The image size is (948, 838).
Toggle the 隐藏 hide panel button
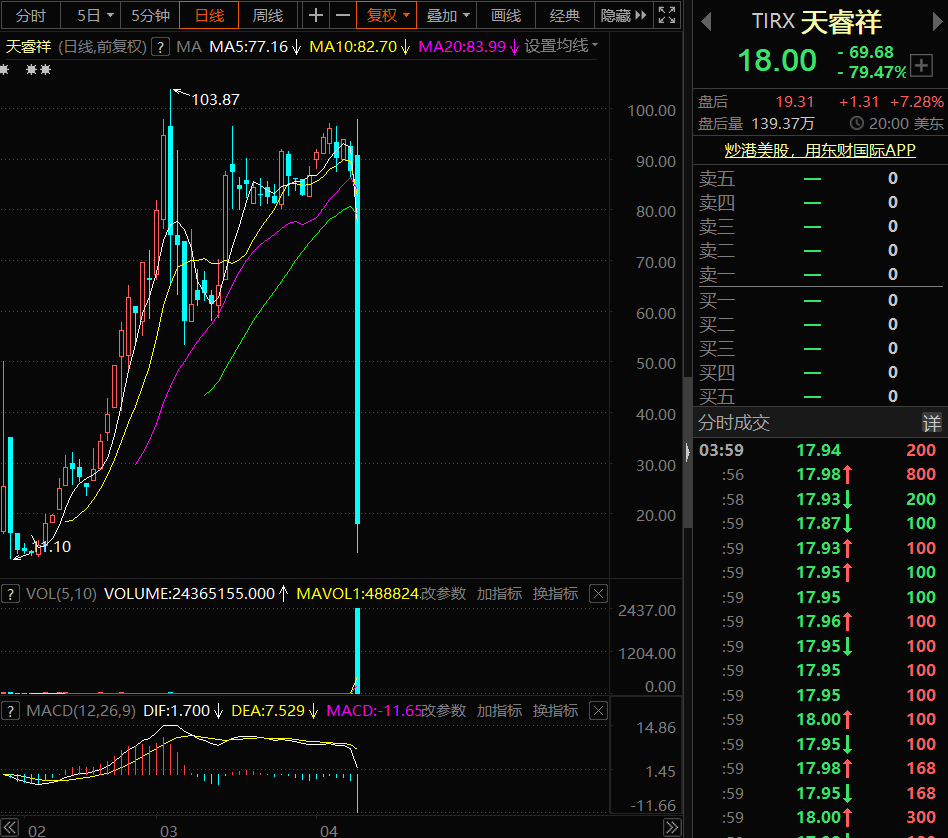623,15
